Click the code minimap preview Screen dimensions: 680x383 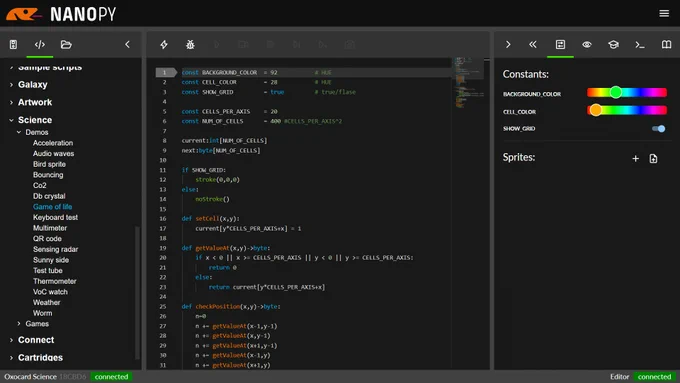point(468,82)
